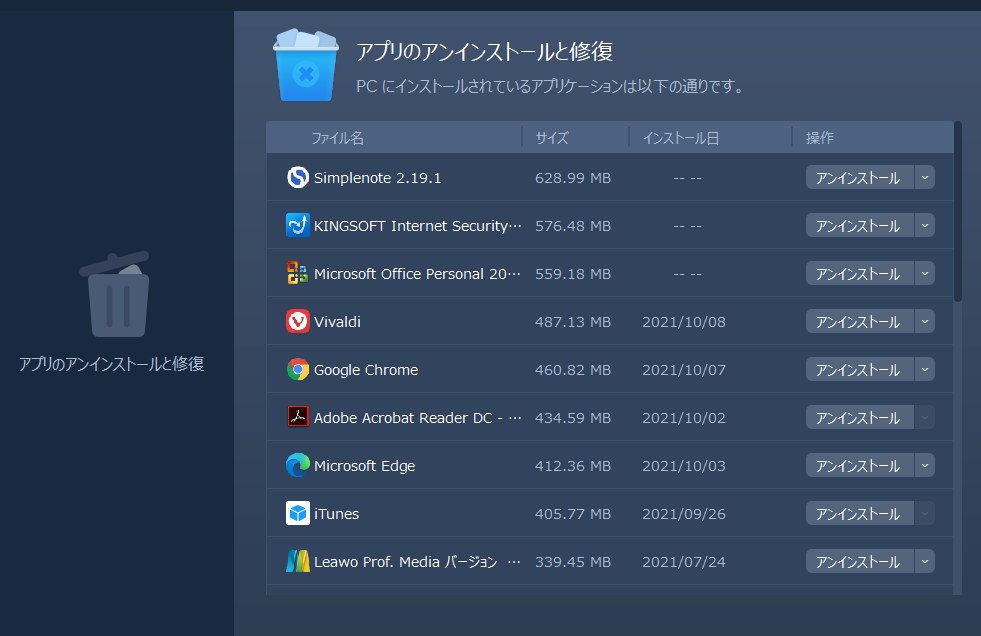Click the 2021/10/07 install date
The image size is (981, 636).
point(684,370)
